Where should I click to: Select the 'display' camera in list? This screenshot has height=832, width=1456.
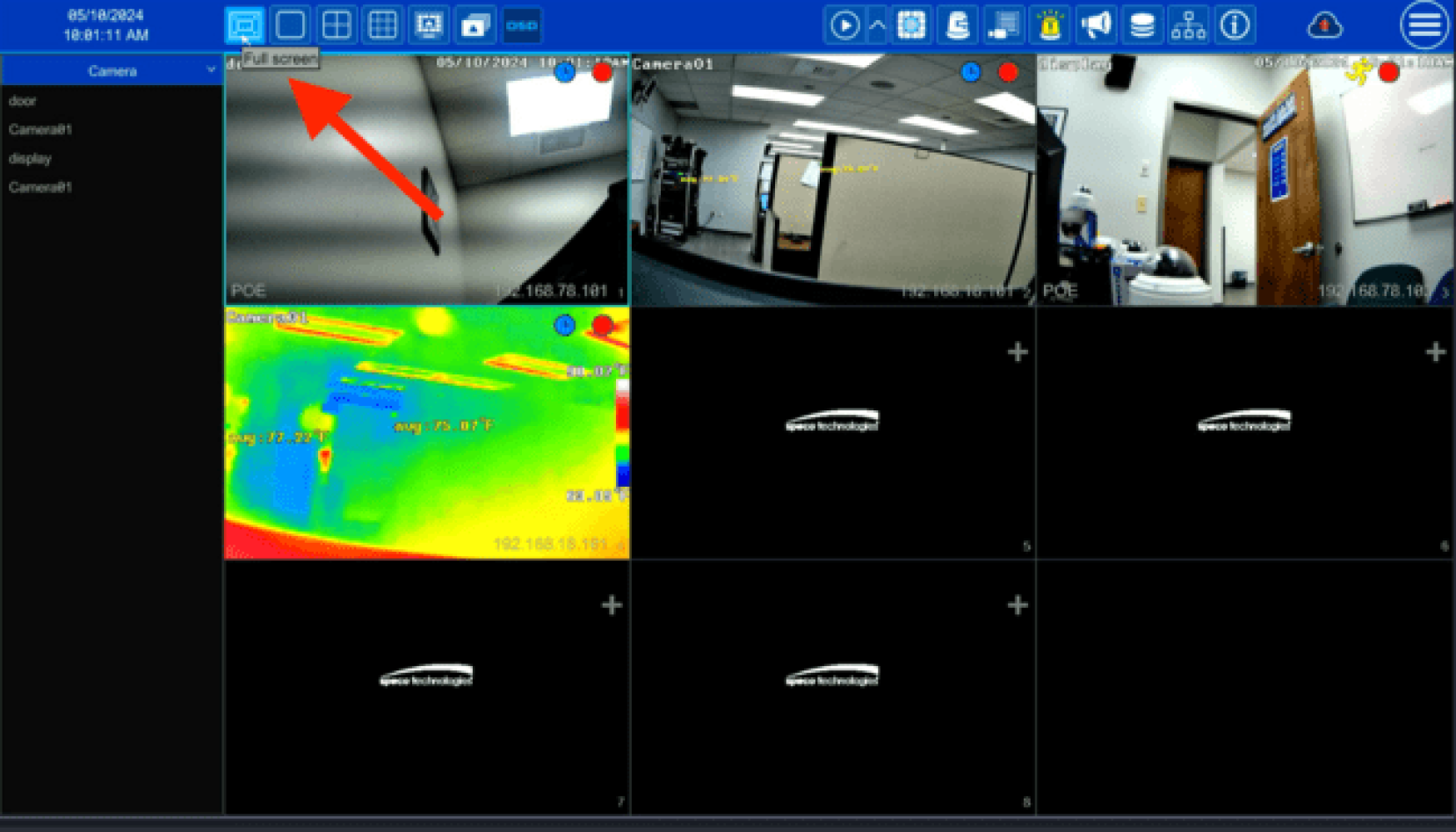[x=30, y=159]
